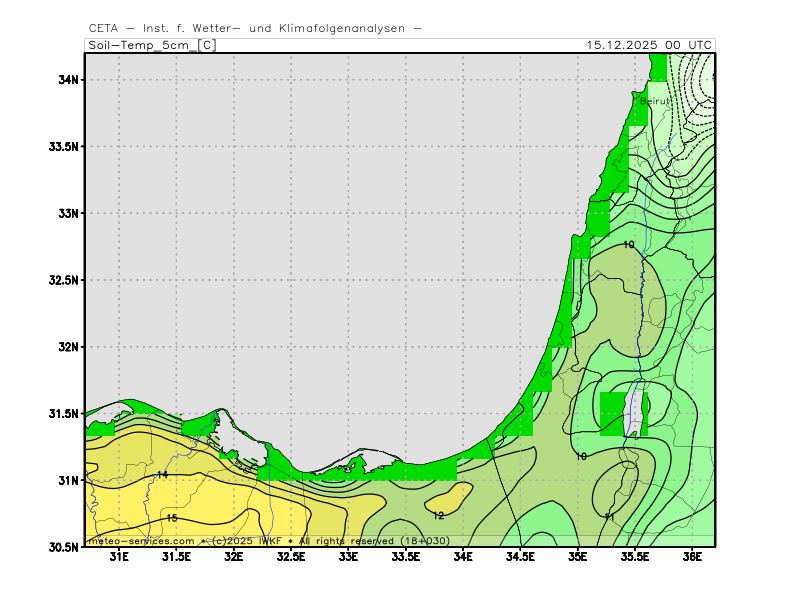Image resolution: width=800 pixels, height=600 pixels.
Task: Select the 32N latitude axis label
Action: tap(68, 347)
